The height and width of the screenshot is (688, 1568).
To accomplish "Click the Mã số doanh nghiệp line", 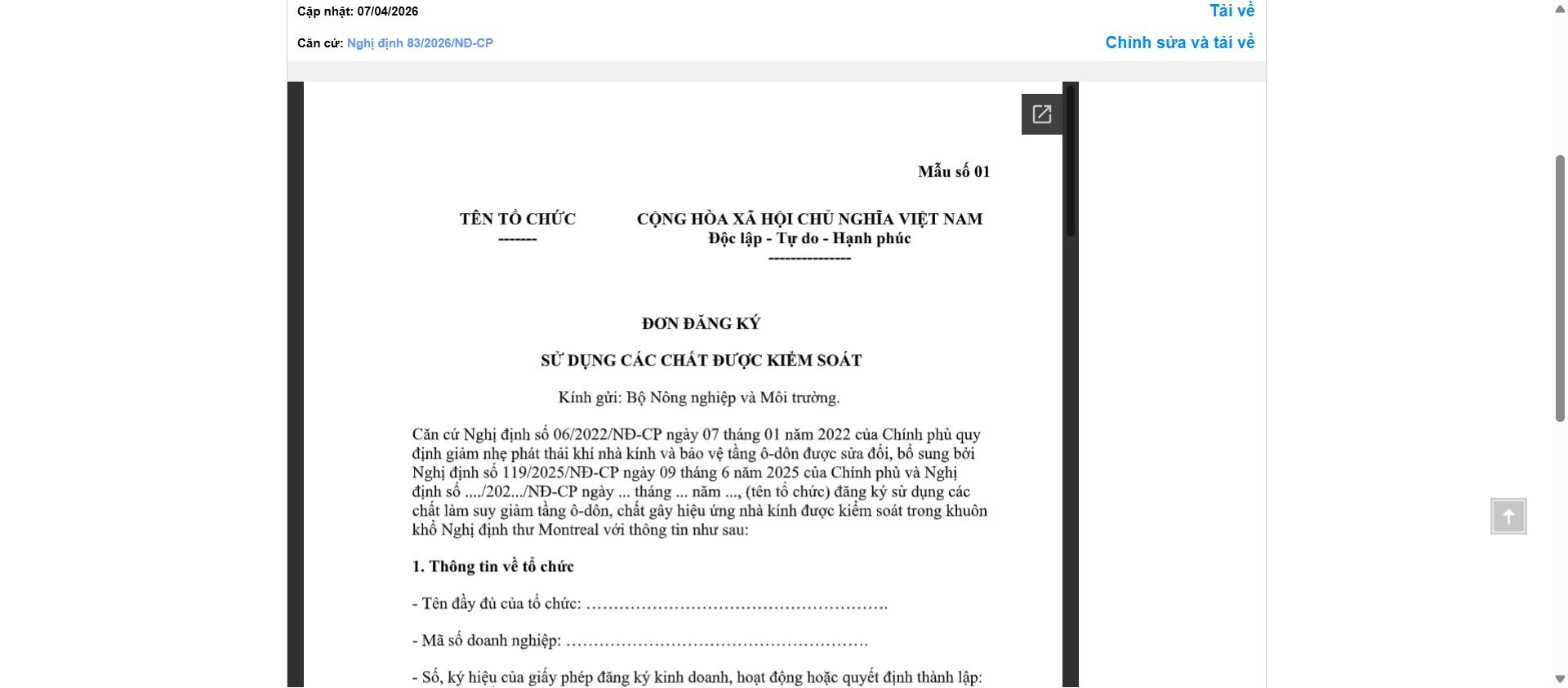I will [x=640, y=641].
